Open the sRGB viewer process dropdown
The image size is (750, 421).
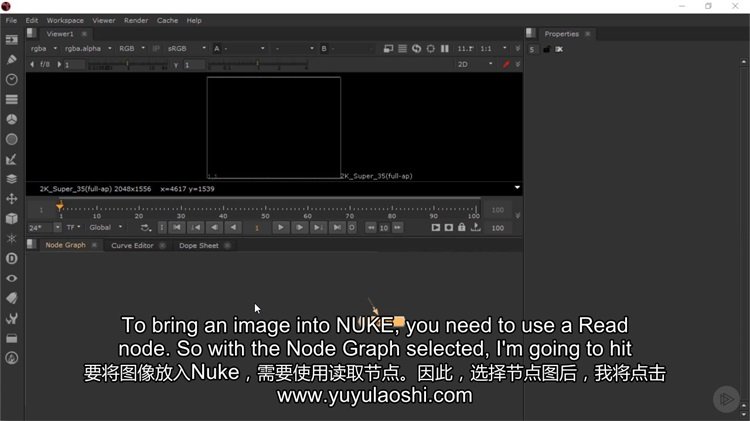(x=187, y=48)
